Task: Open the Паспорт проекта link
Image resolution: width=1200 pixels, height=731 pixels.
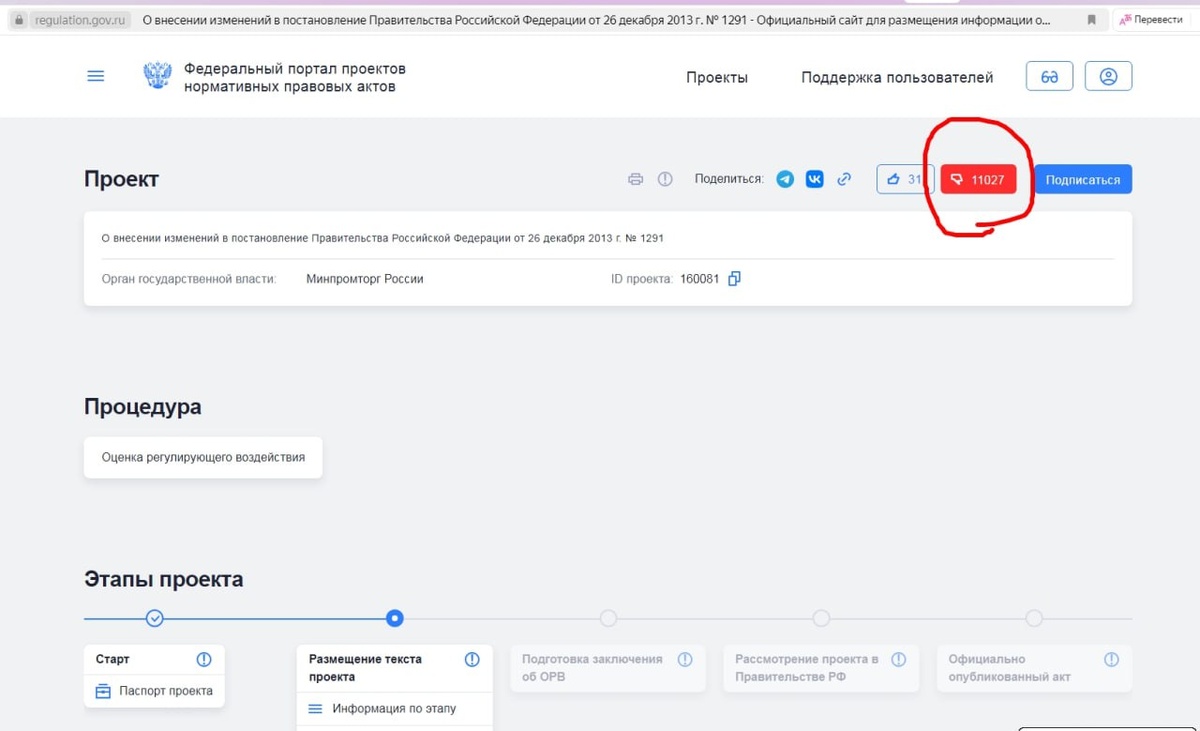Action: pos(166,691)
